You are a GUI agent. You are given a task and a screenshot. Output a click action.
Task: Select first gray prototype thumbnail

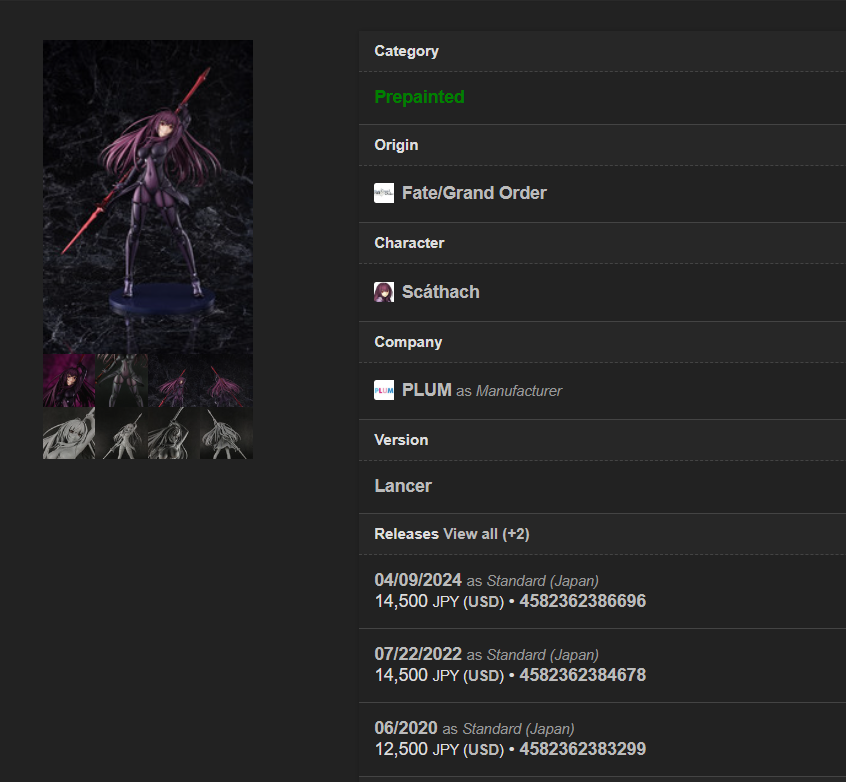69,433
